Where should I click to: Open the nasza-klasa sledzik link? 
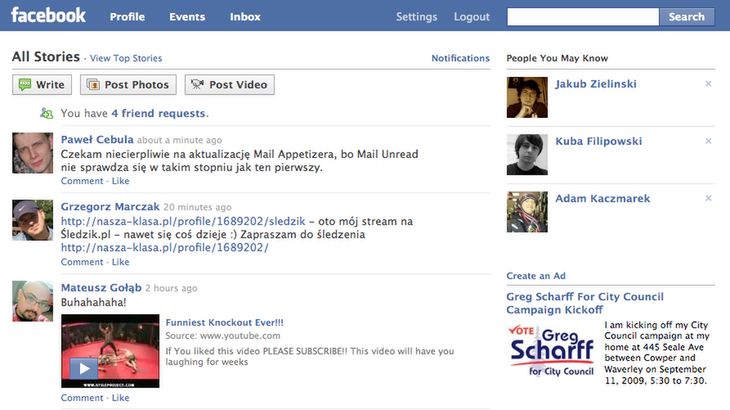click(x=183, y=221)
